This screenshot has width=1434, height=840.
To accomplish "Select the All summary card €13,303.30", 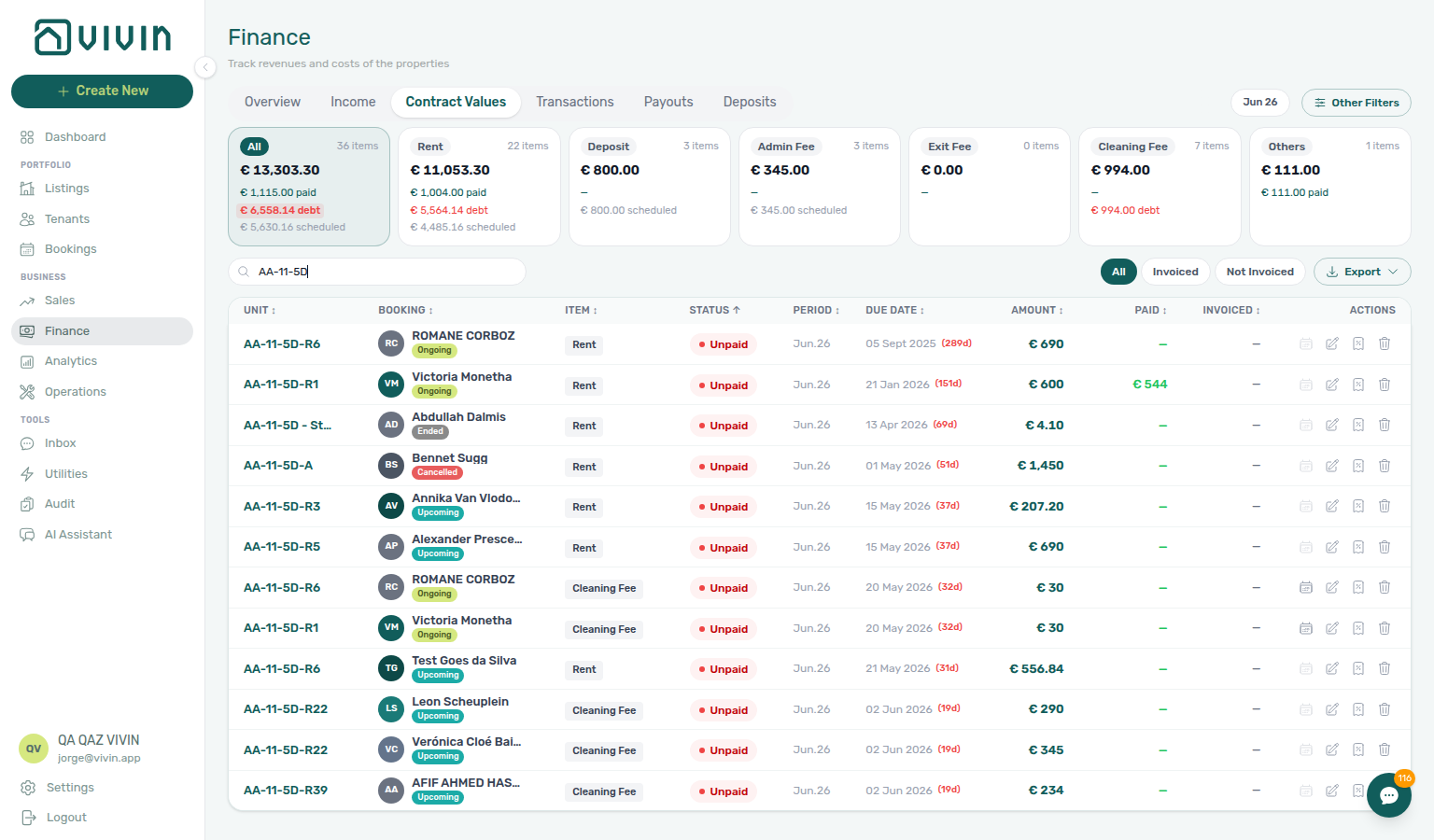I will [x=309, y=187].
